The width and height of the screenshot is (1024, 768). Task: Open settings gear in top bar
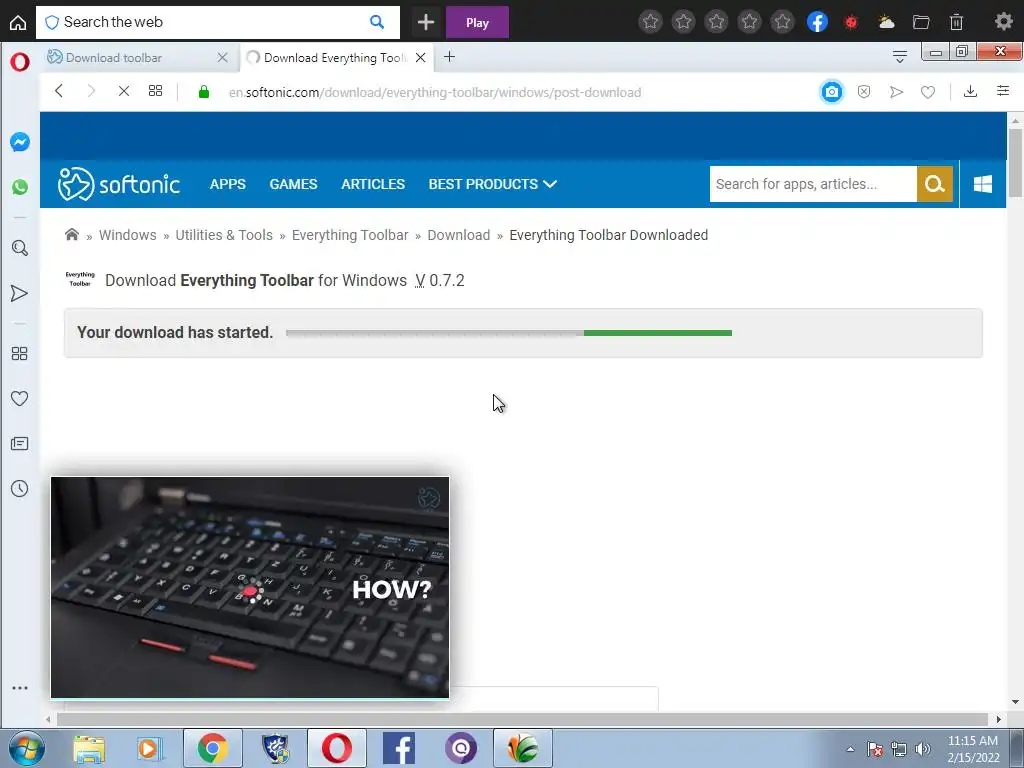tap(1004, 22)
